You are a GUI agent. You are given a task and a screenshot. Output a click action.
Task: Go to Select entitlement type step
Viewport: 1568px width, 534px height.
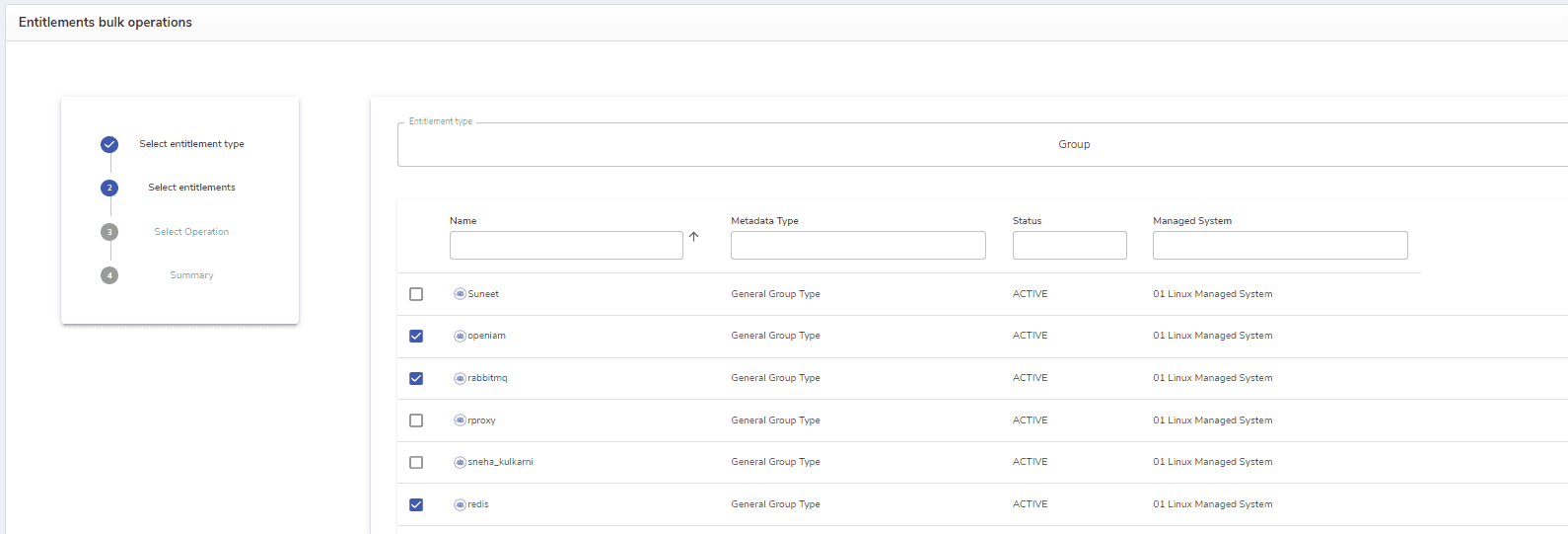coord(191,144)
